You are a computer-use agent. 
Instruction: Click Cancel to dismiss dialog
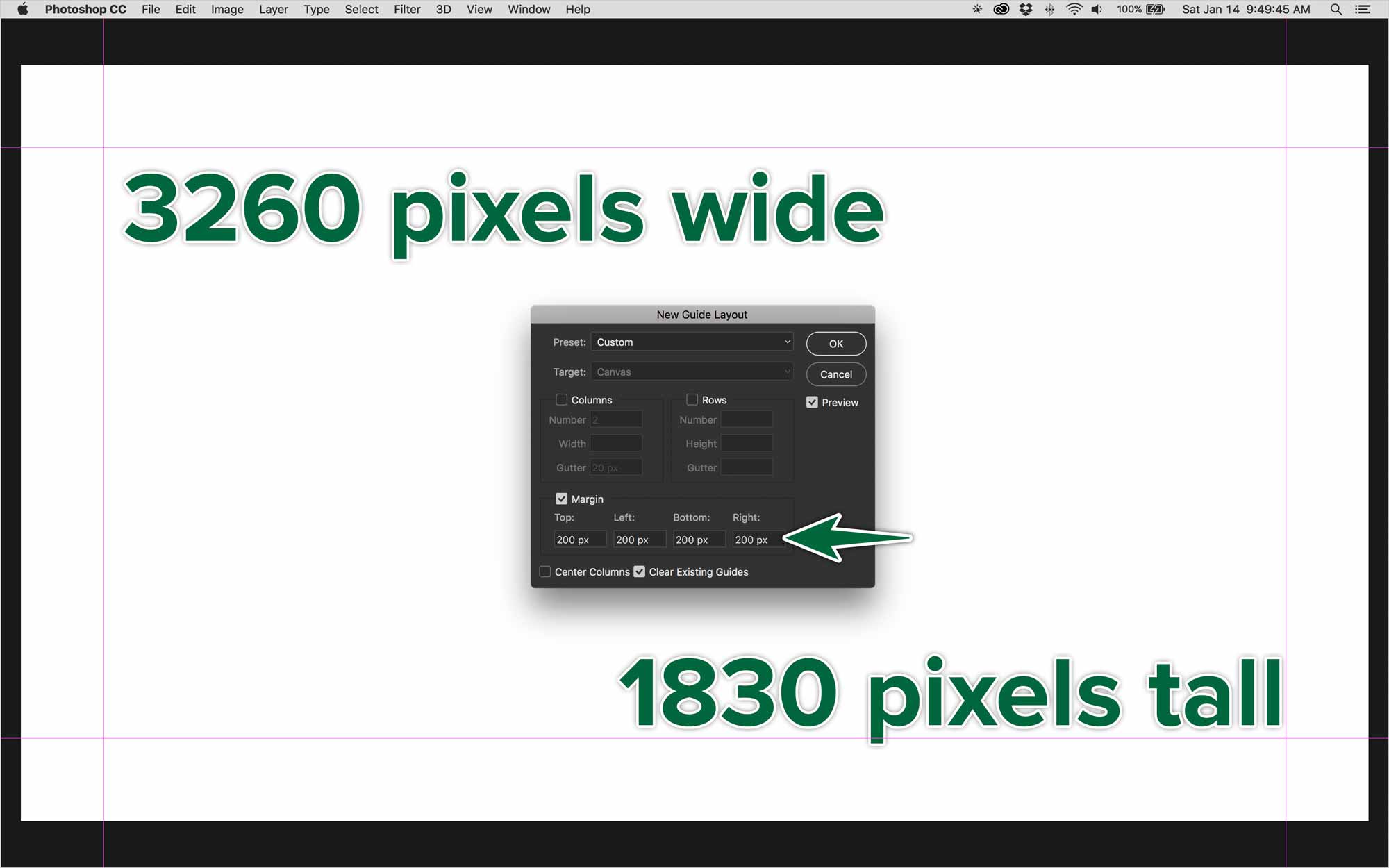tap(835, 374)
